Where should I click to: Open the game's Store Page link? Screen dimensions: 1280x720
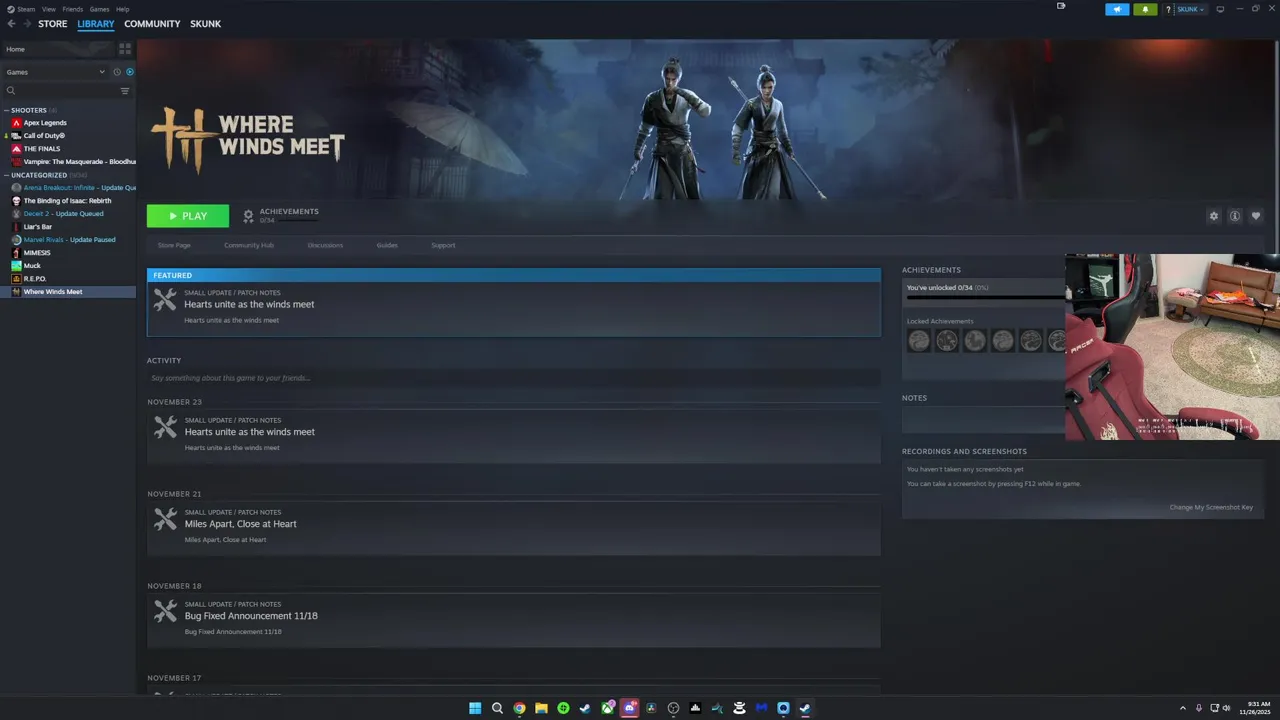click(x=174, y=245)
